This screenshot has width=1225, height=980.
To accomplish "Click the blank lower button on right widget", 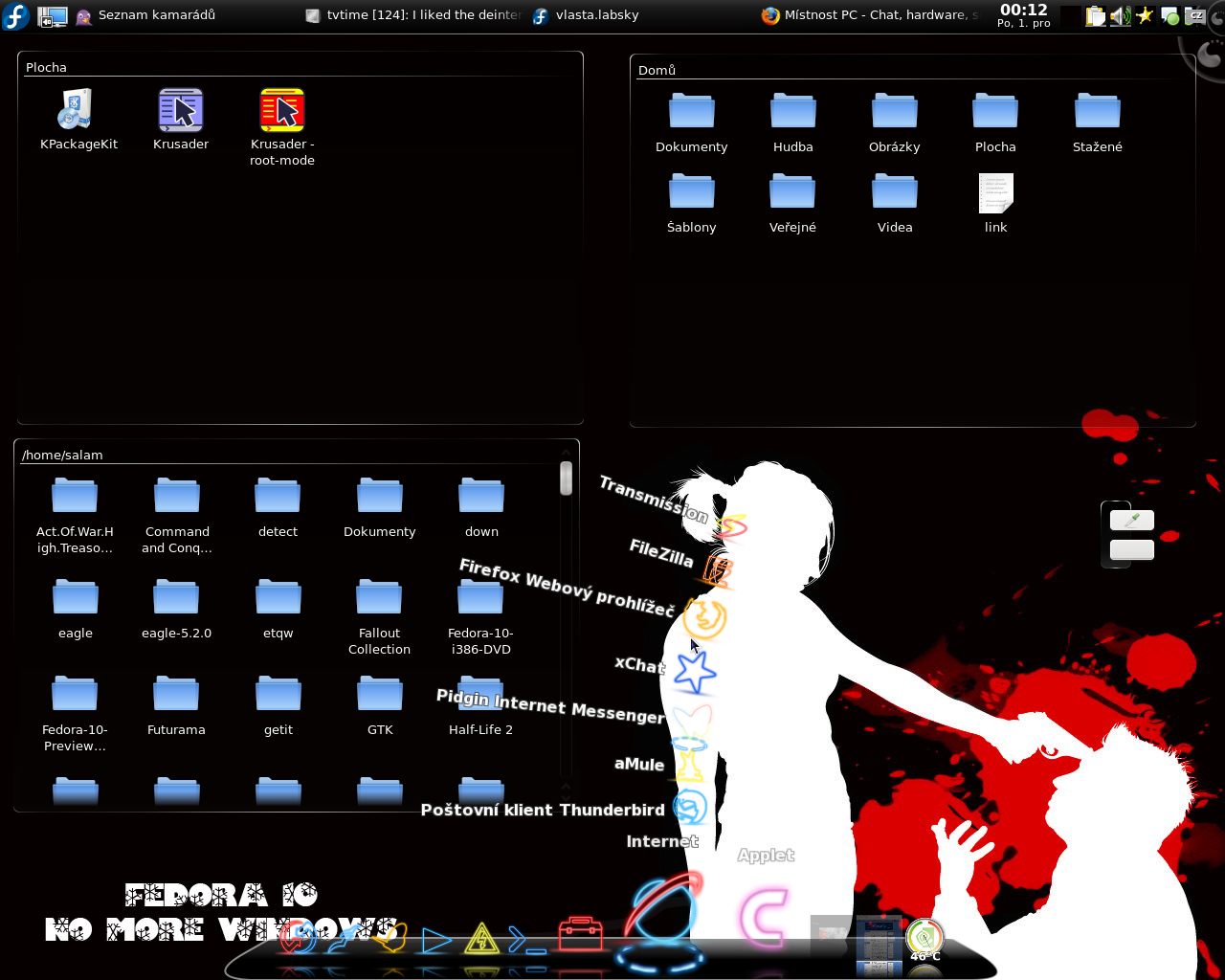I will click(x=1132, y=549).
